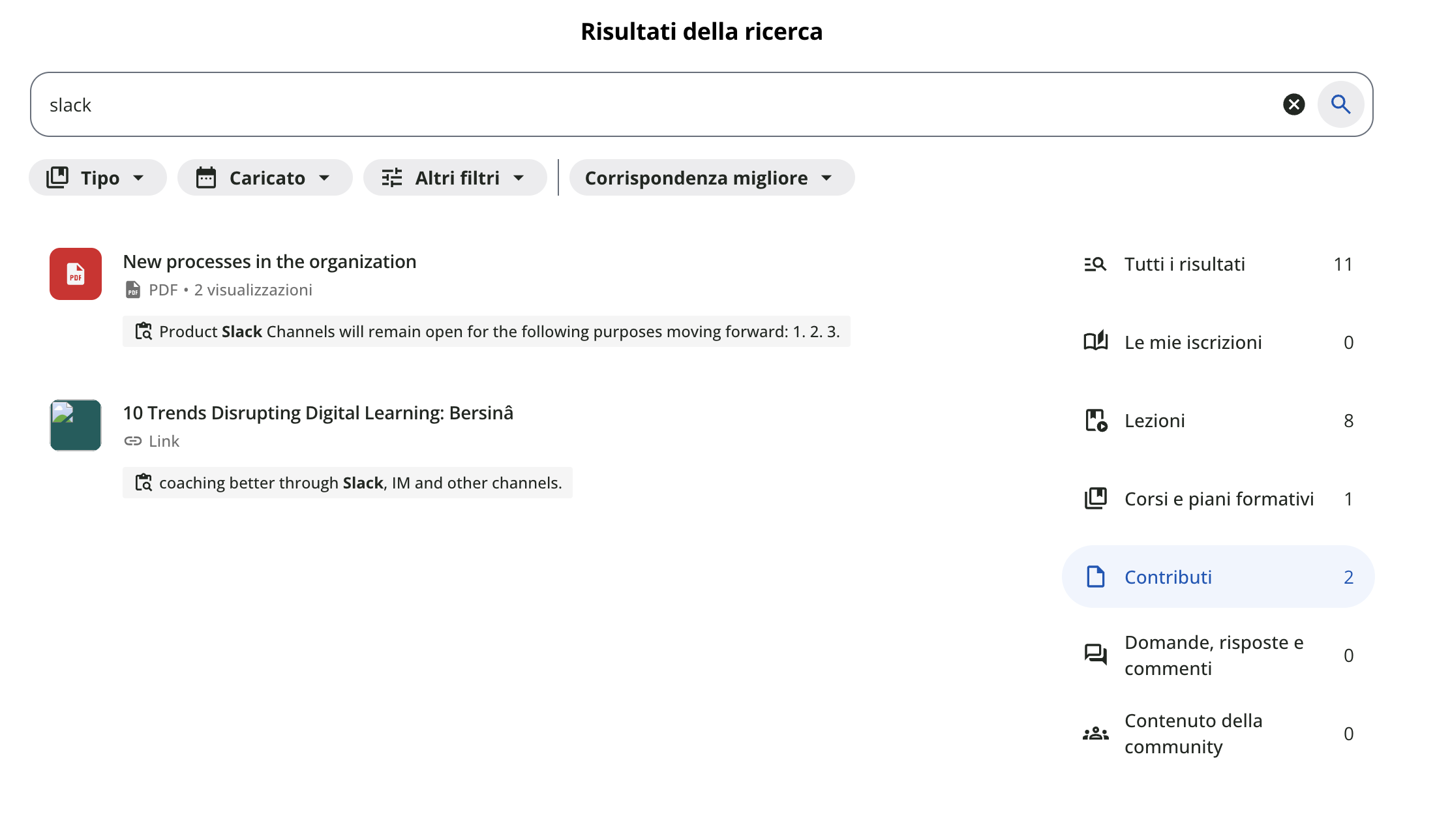Click the clear search icon in the search bar
This screenshot has height=840, width=1435.
pyautogui.click(x=1294, y=104)
